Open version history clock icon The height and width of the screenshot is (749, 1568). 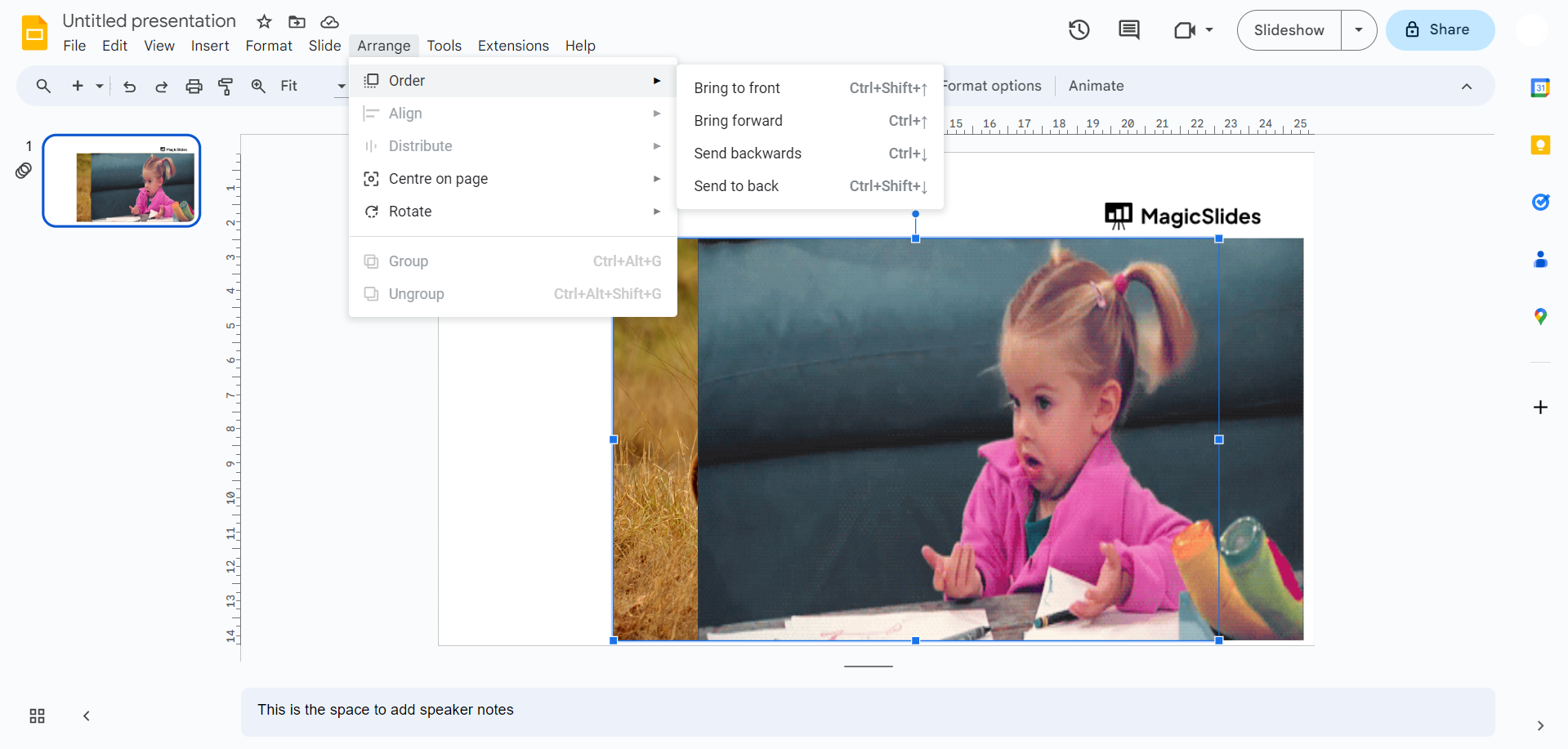pyautogui.click(x=1079, y=30)
